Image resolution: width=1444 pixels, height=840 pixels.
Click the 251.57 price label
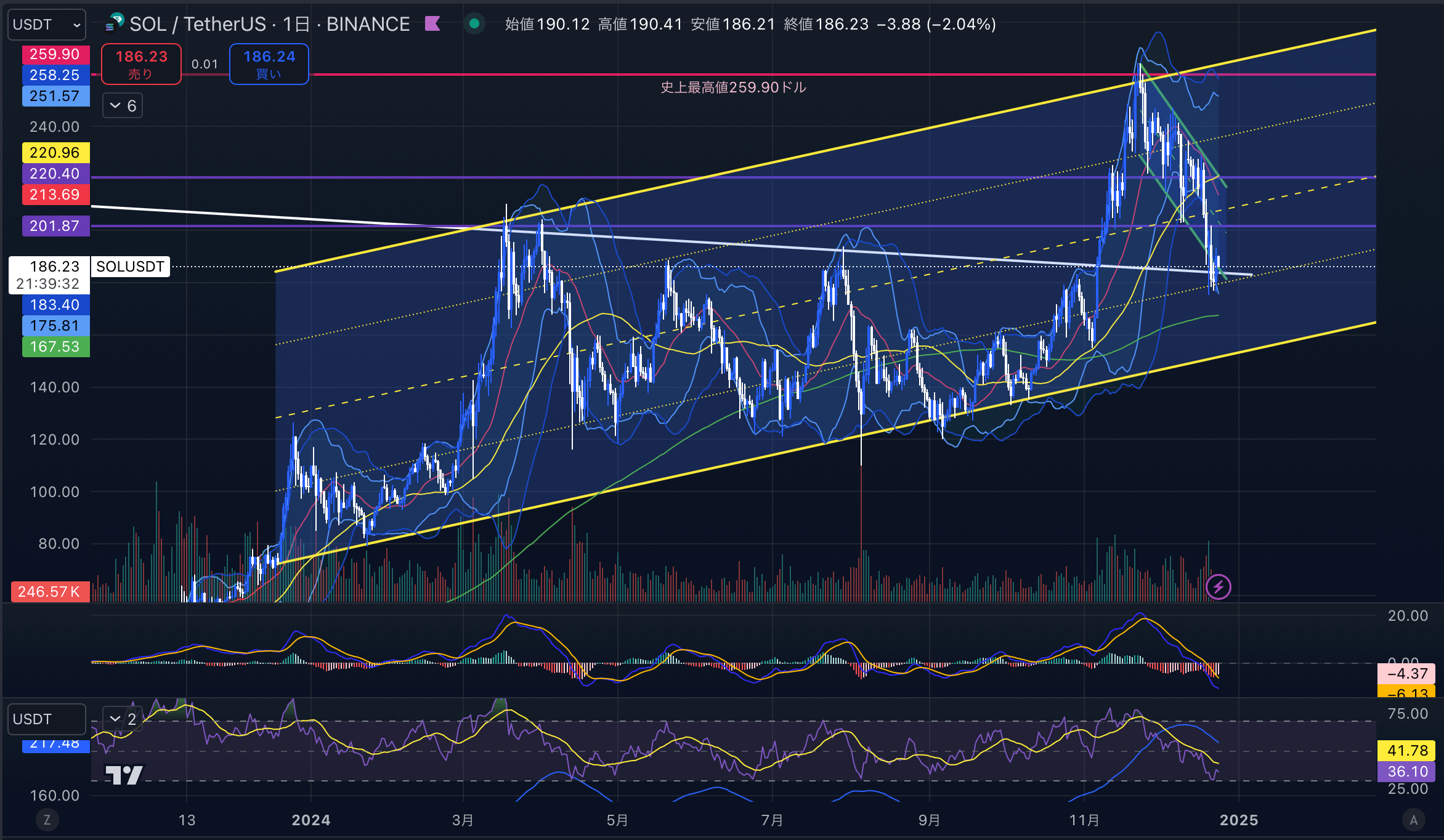(x=55, y=96)
